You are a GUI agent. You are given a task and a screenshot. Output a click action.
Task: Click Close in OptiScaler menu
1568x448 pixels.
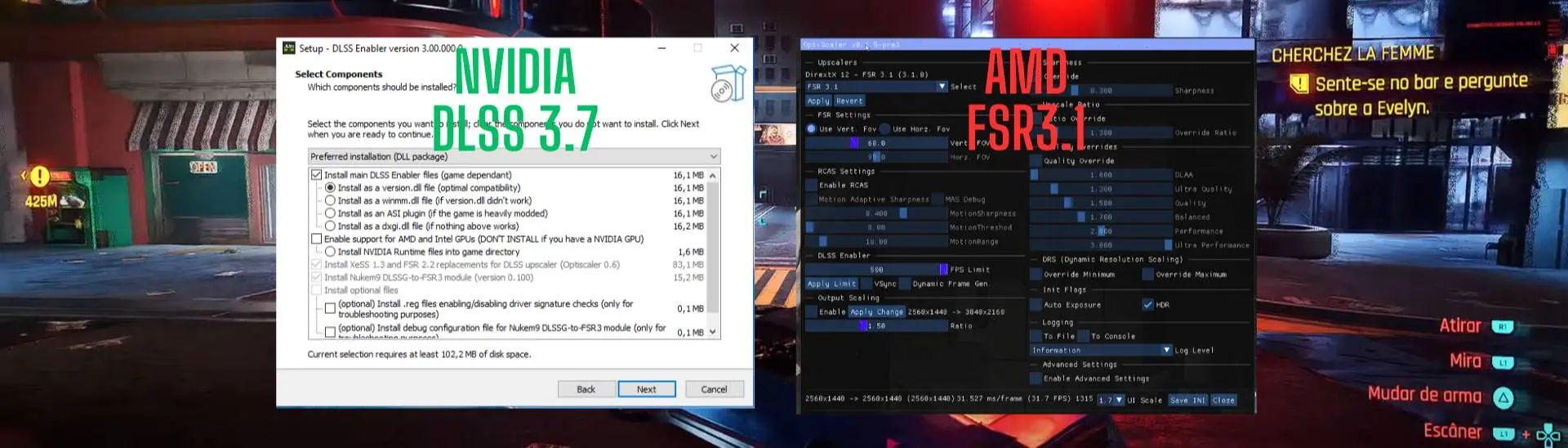point(1223,401)
